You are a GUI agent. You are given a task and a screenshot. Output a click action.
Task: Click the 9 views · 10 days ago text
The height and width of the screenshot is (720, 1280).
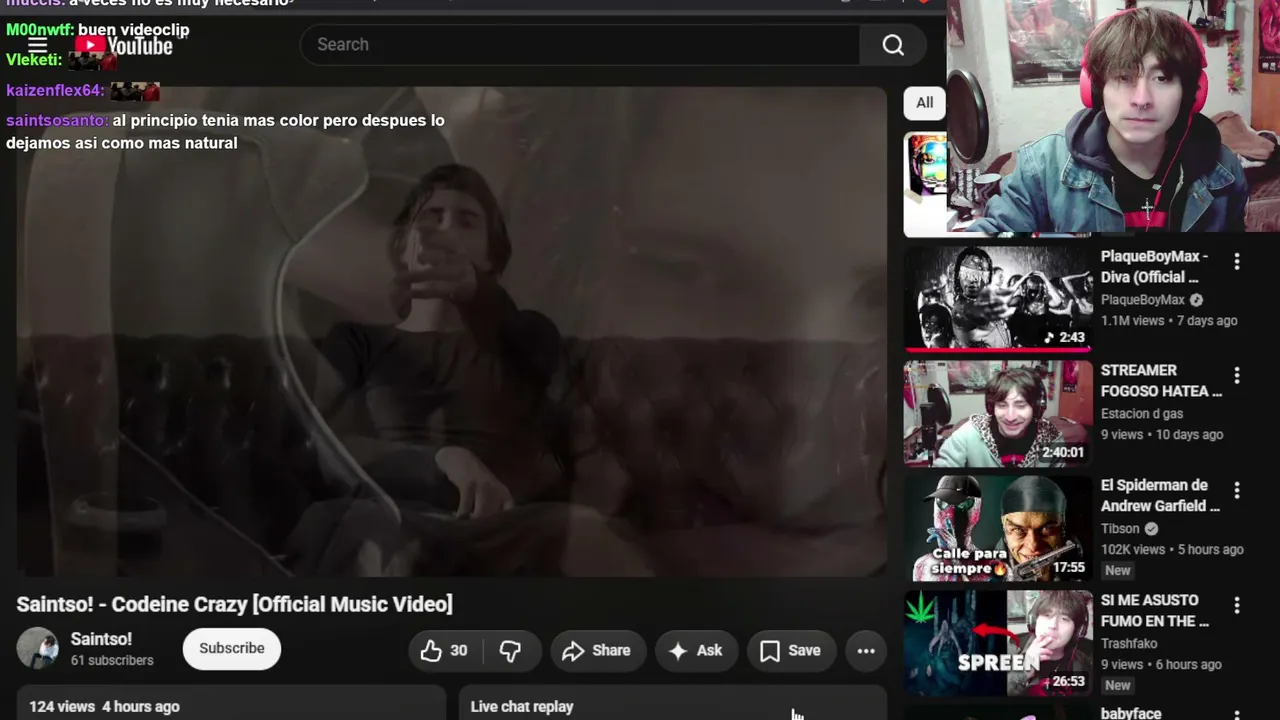click(1162, 435)
